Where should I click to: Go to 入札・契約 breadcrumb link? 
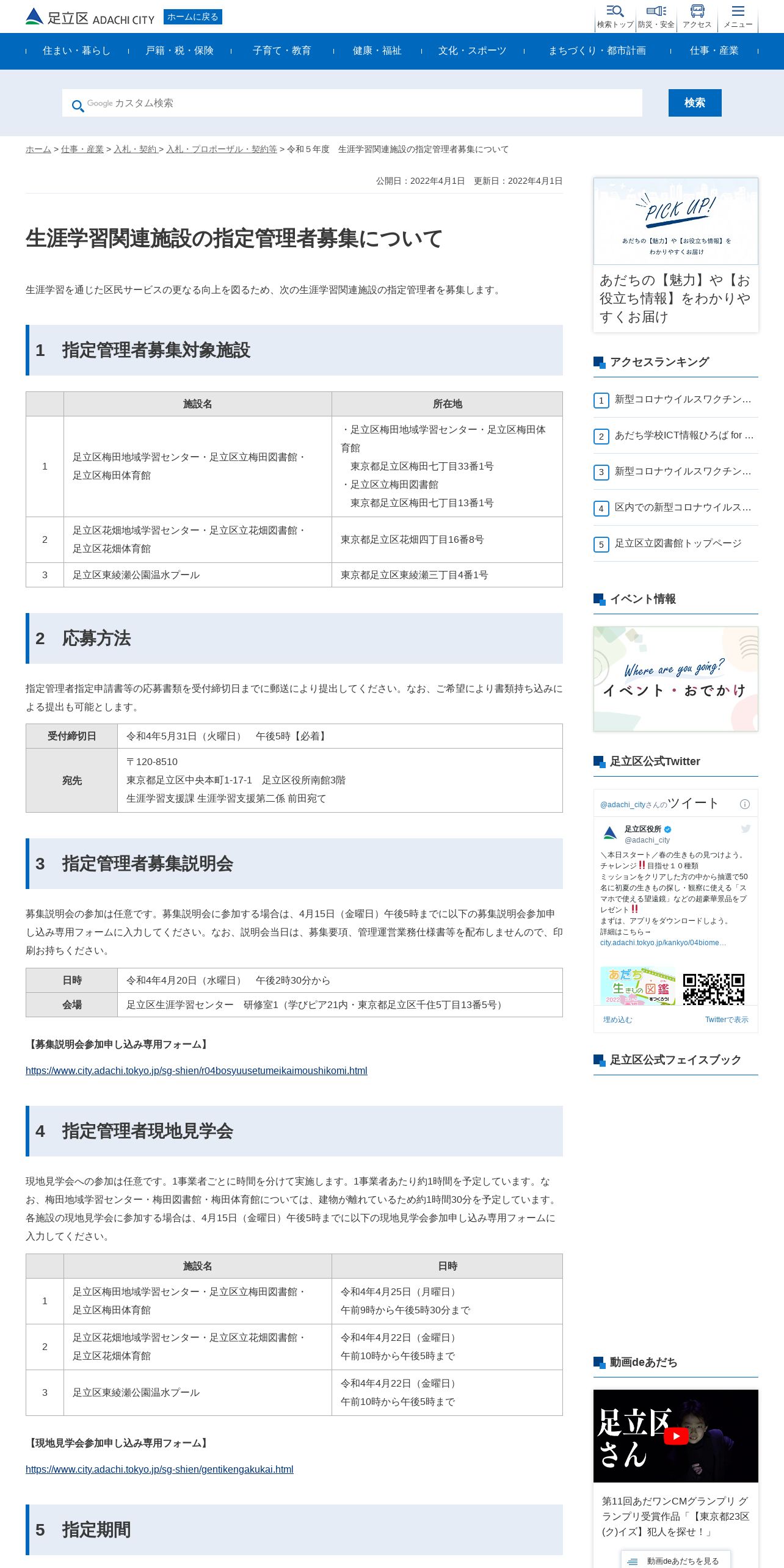pos(135,149)
